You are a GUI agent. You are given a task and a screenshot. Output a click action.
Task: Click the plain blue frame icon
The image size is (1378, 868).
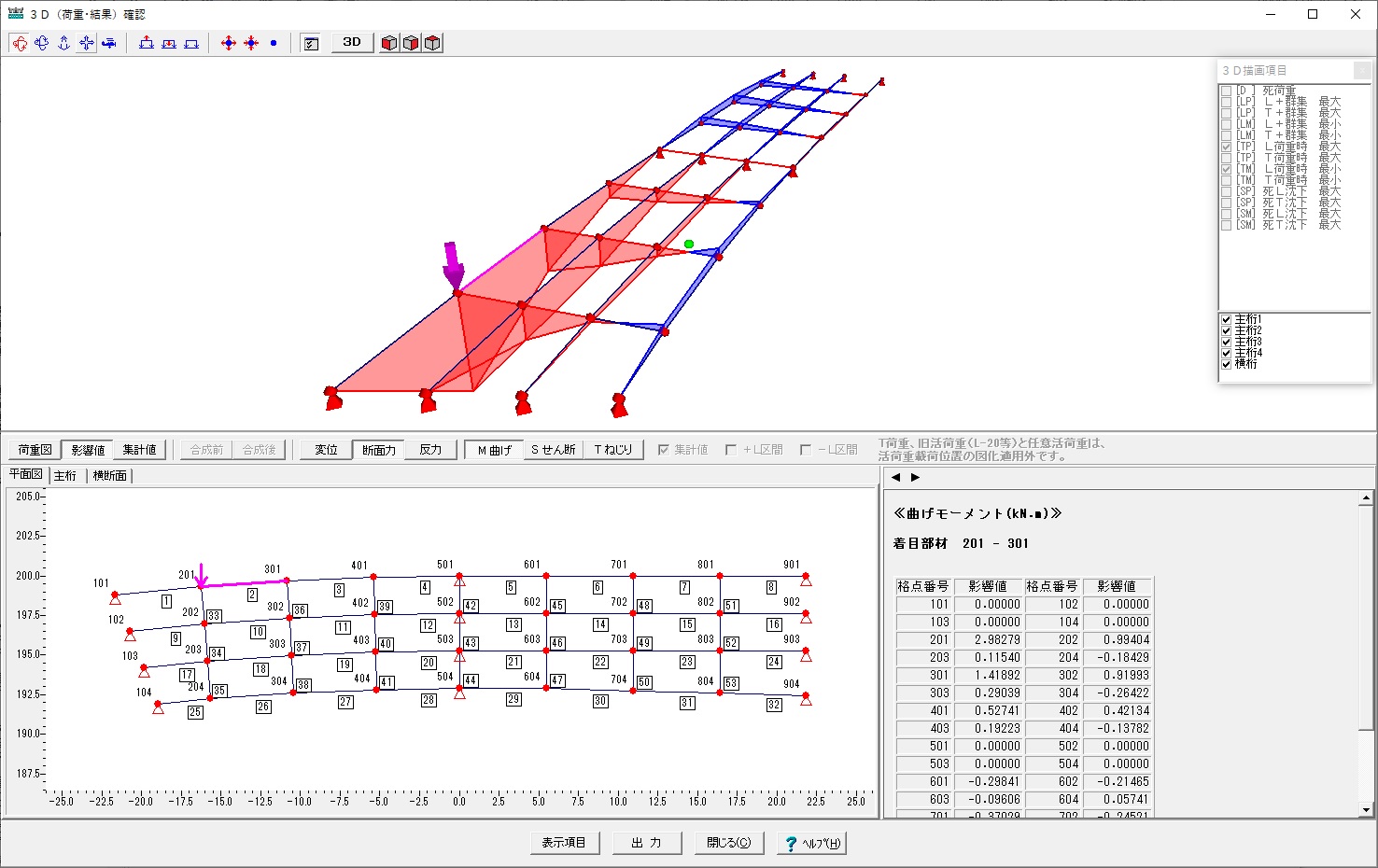click(x=191, y=43)
